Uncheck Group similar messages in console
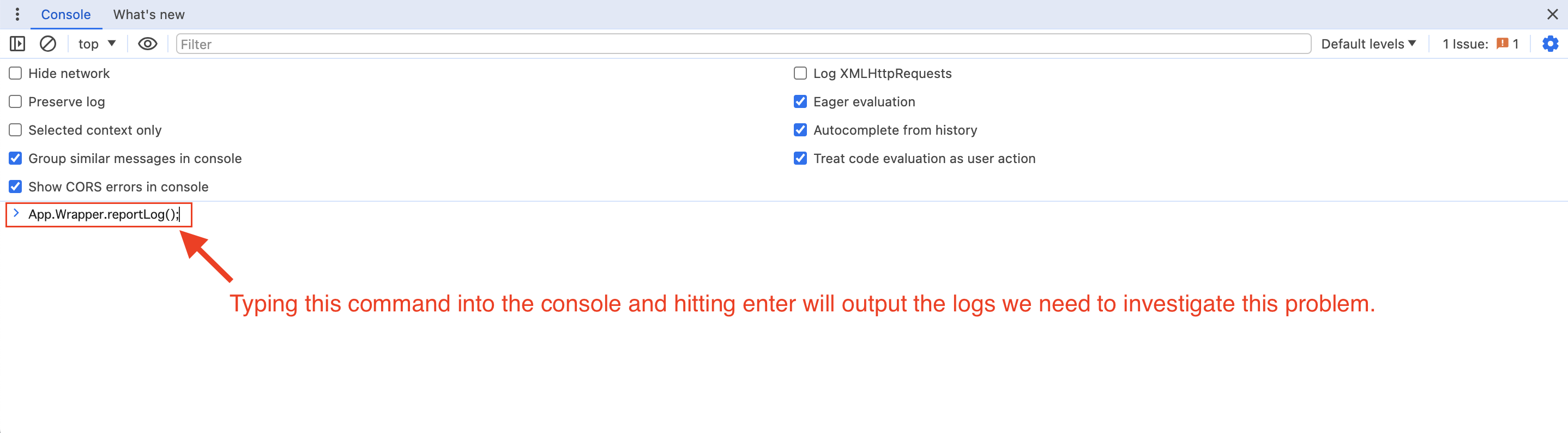The width and height of the screenshot is (1568, 433). click(15, 158)
